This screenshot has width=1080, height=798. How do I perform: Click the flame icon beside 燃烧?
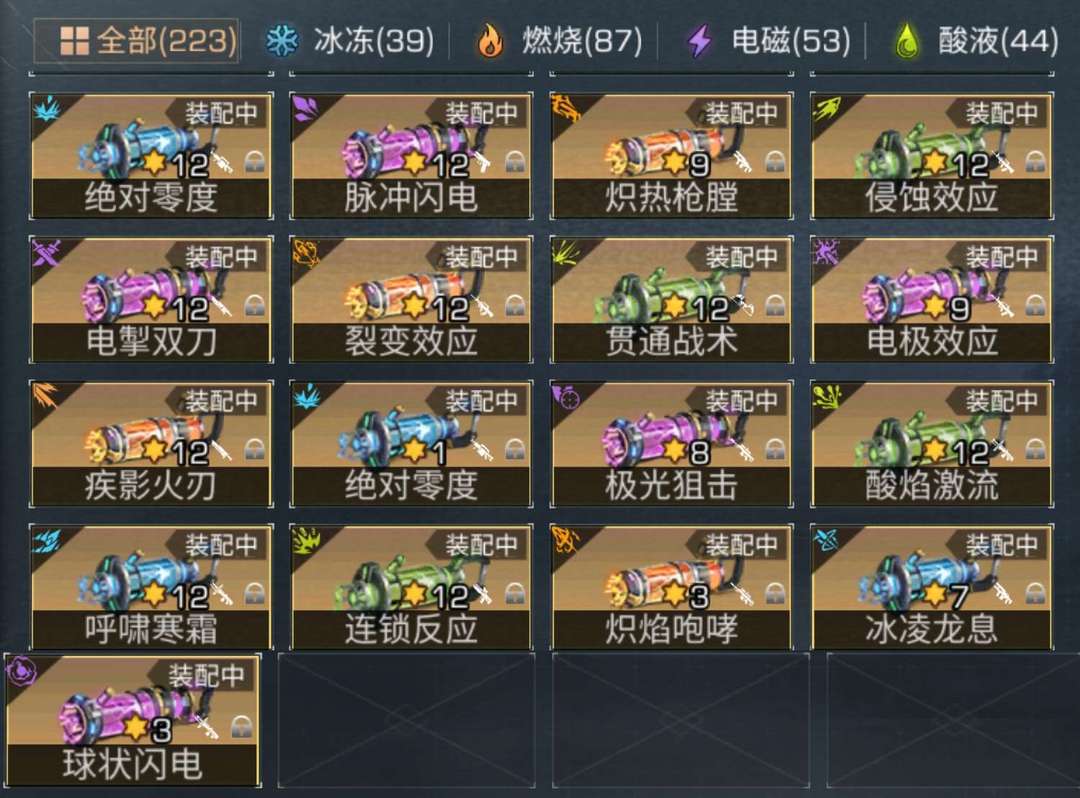[x=490, y=41]
